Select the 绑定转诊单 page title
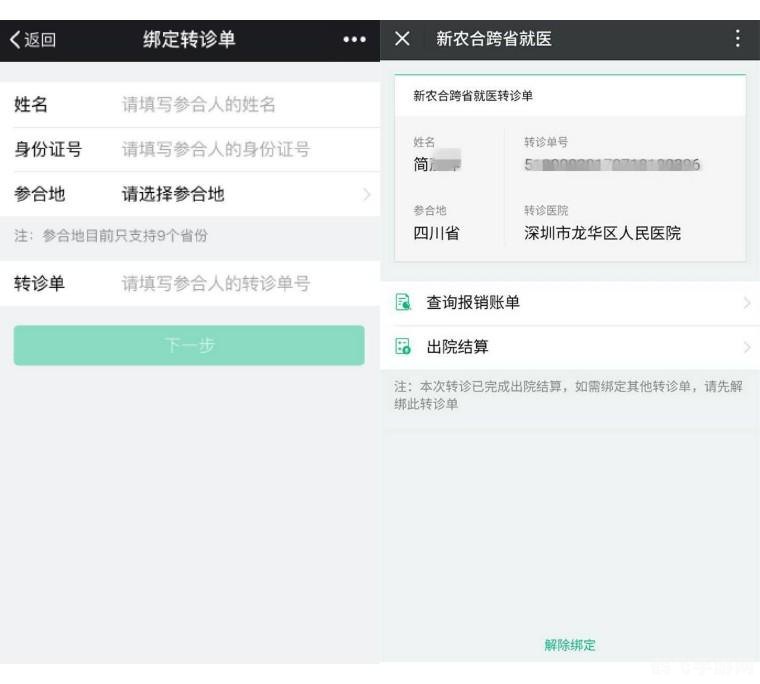Viewport: 760px width, 684px height. 189,39
